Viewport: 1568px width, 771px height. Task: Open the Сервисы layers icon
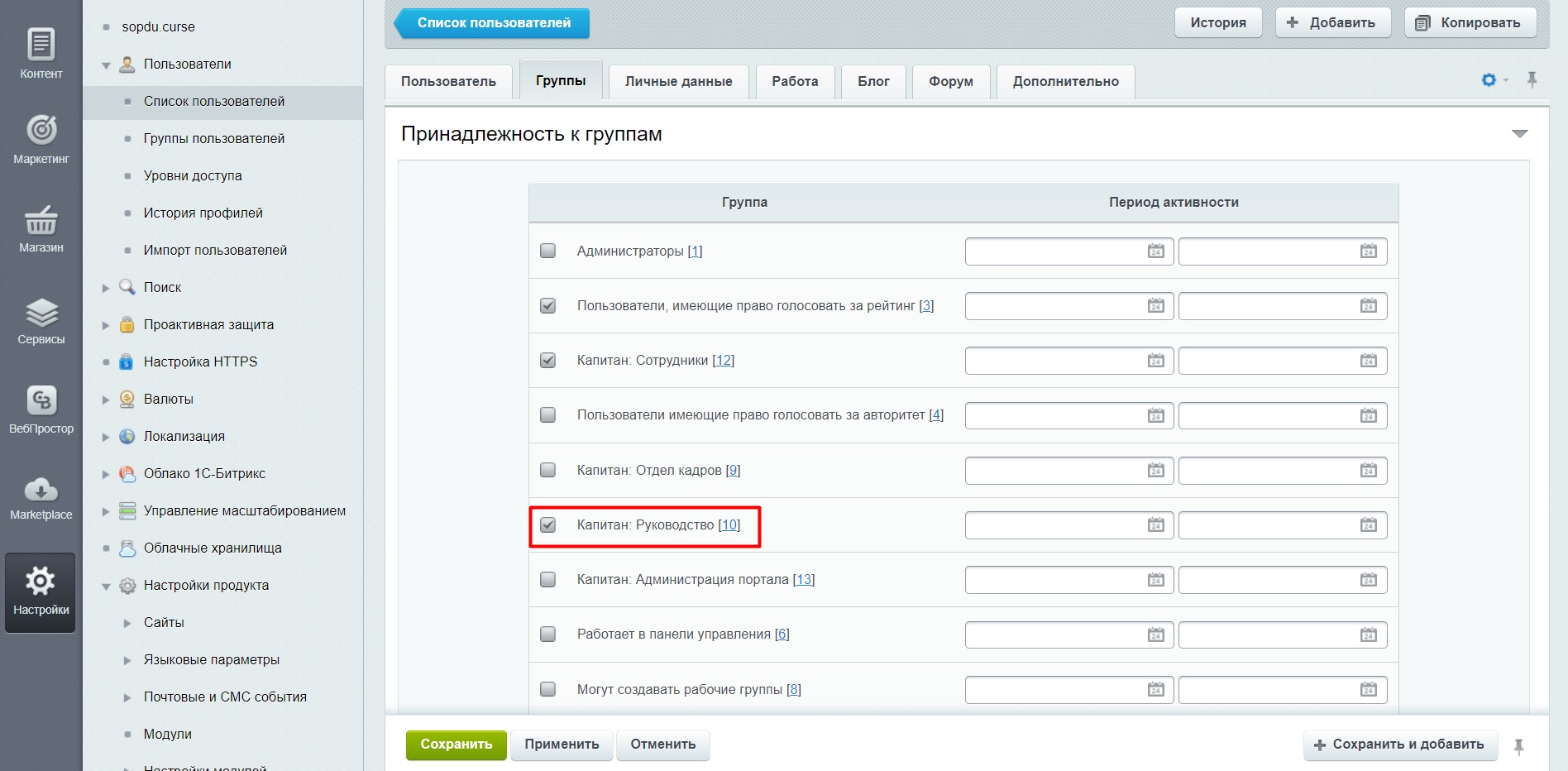(x=41, y=320)
